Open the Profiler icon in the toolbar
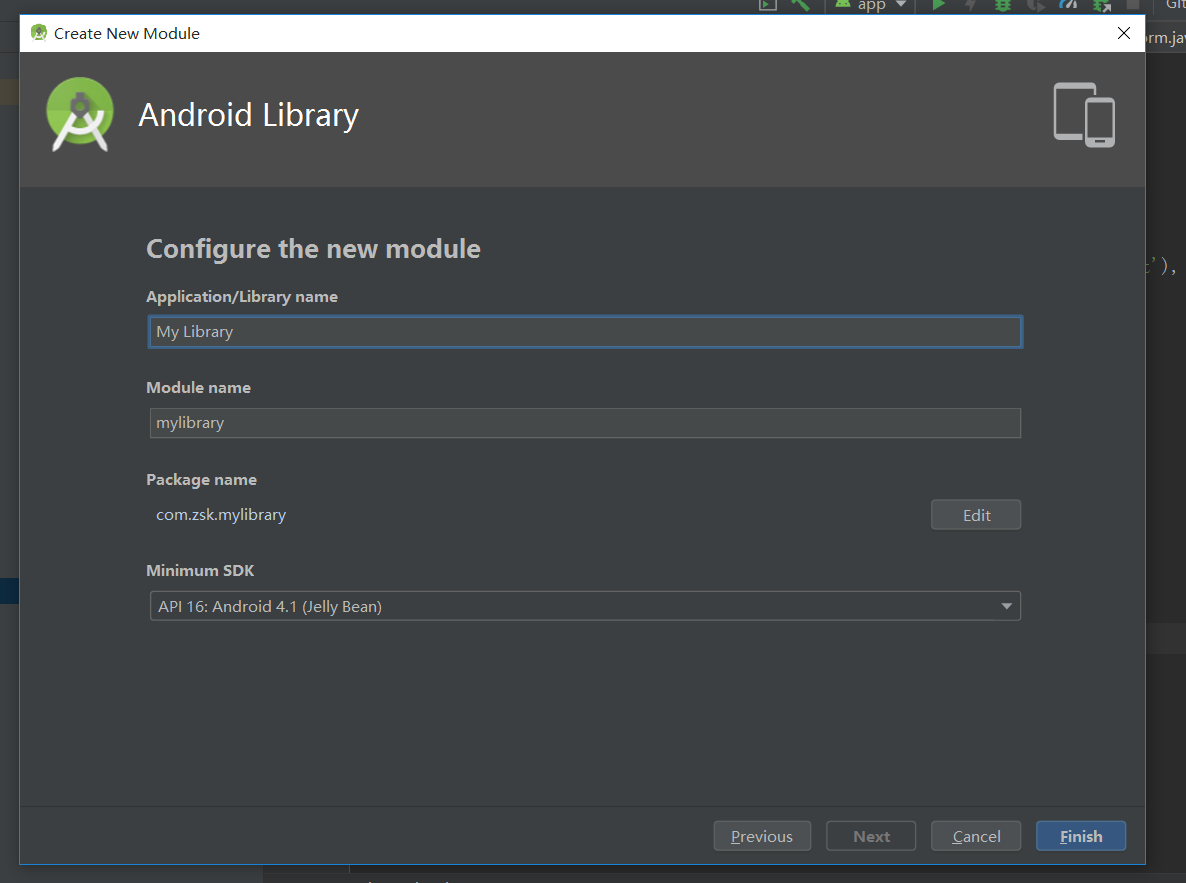 coord(1067,6)
